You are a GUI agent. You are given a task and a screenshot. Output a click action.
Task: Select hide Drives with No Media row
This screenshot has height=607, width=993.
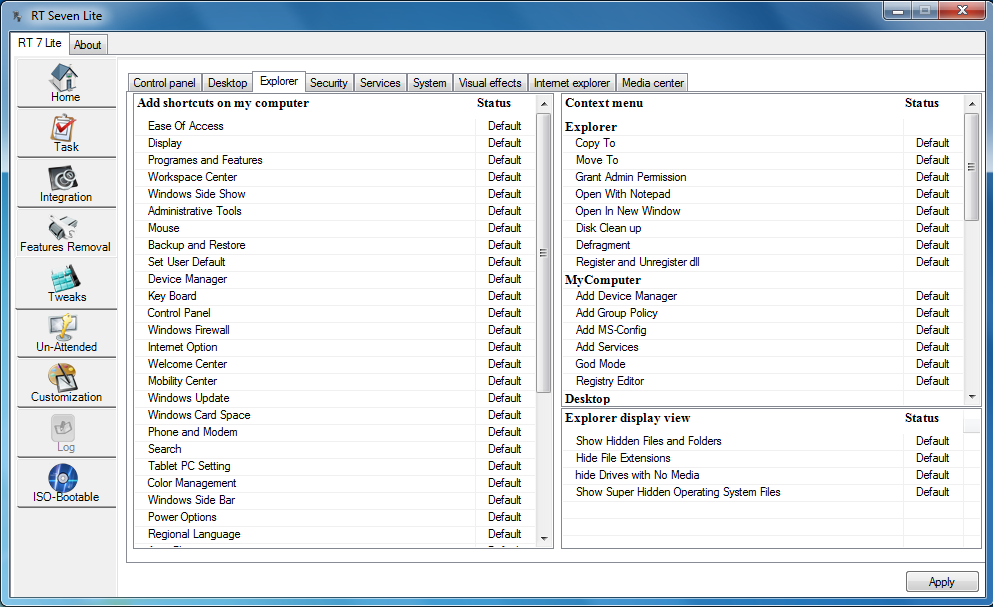pos(763,475)
